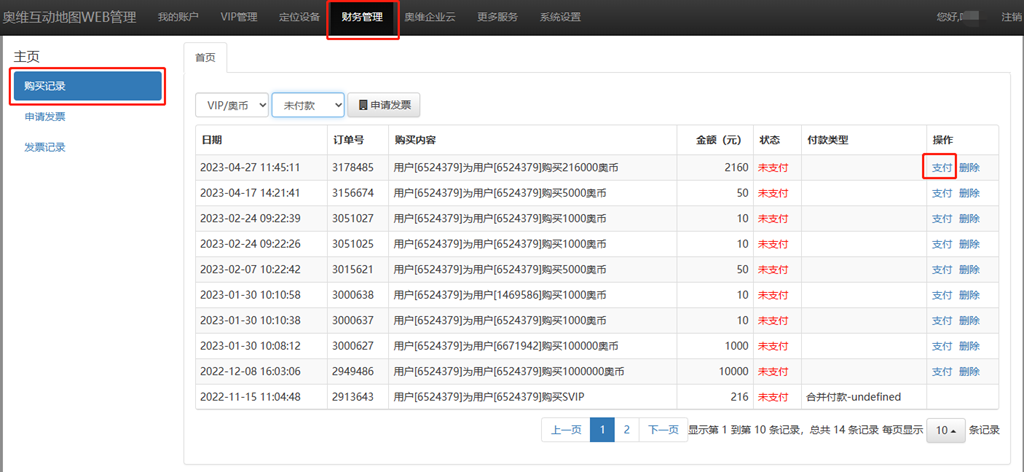Click the 上一页 pagination button
The height and width of the screenshot is (472, 1024).
566,430
